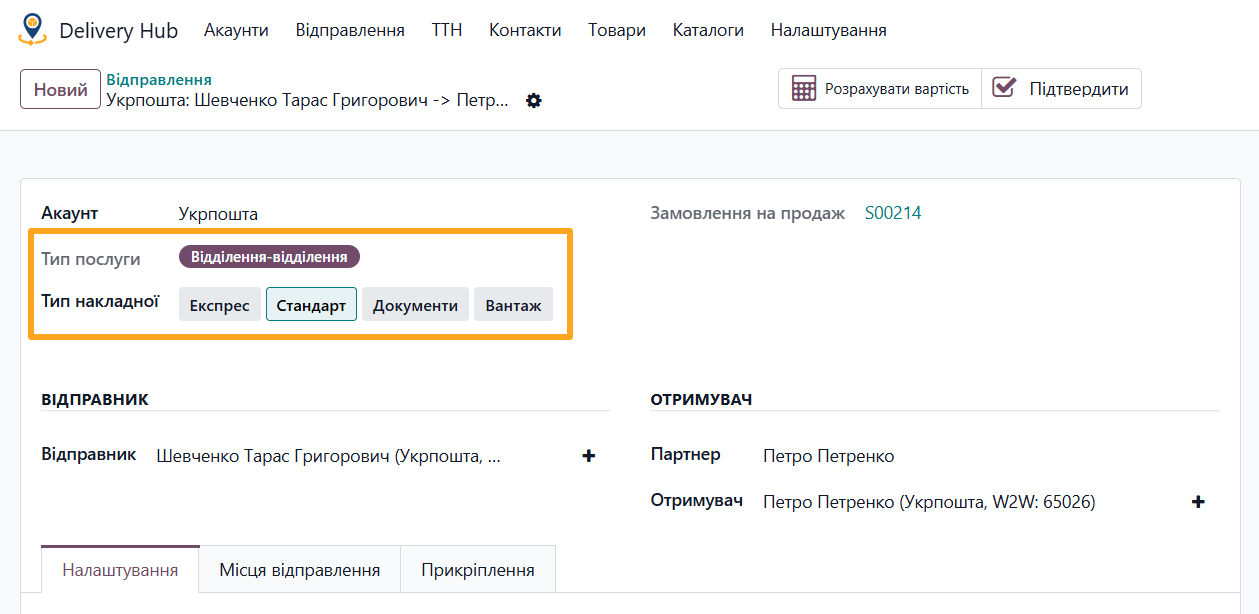
Task: Select the Експрес waybill type
Action: 220,305
